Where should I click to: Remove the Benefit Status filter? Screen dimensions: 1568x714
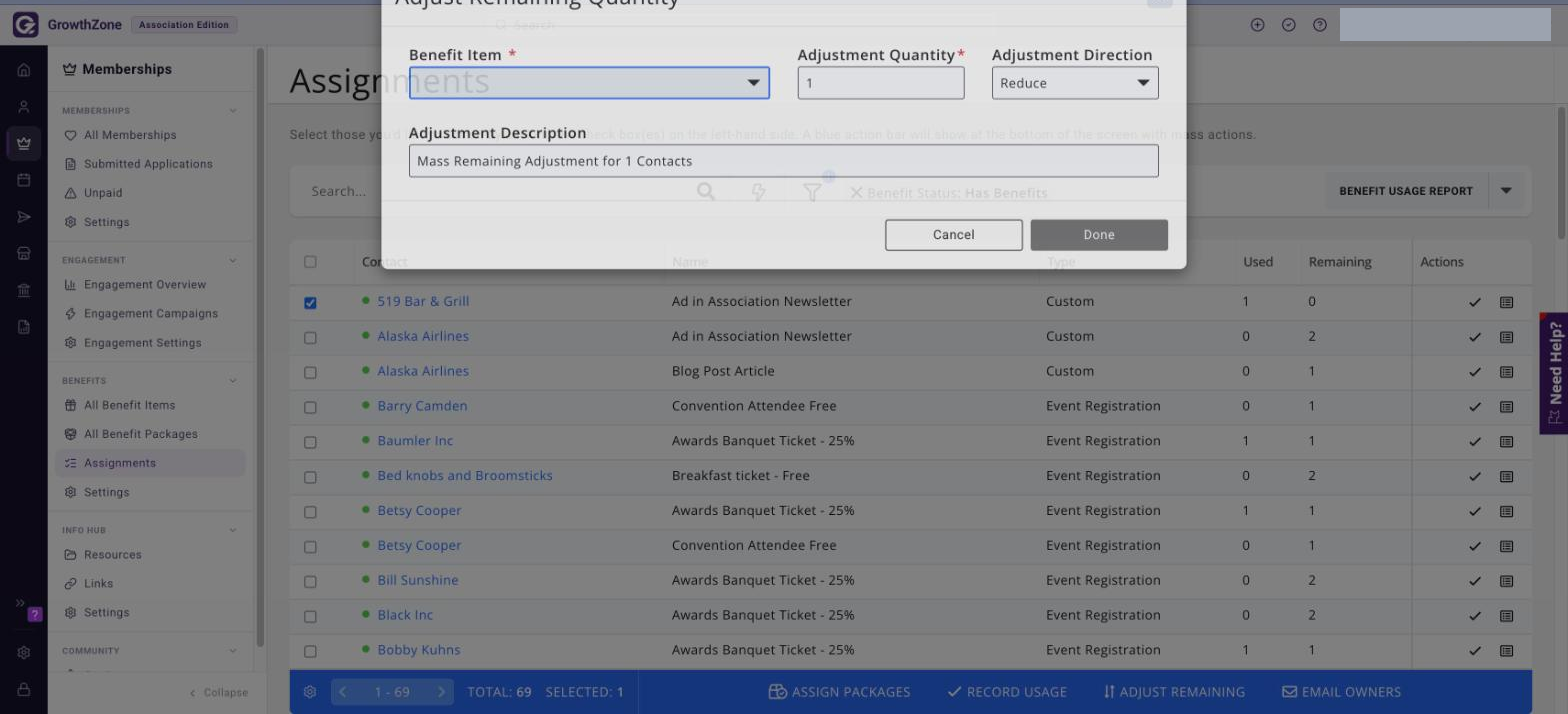(x=856, y=193)
